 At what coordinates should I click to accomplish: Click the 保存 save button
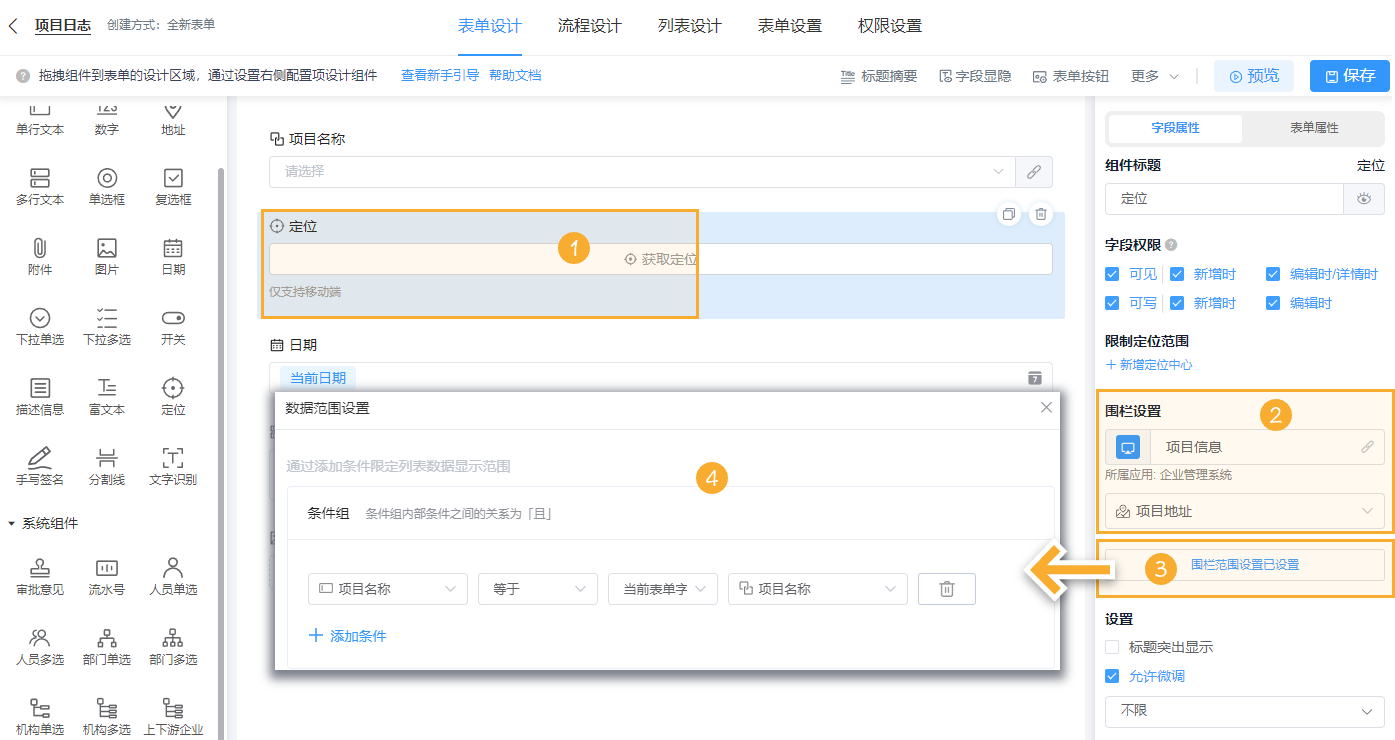[x=1349, y=75]
